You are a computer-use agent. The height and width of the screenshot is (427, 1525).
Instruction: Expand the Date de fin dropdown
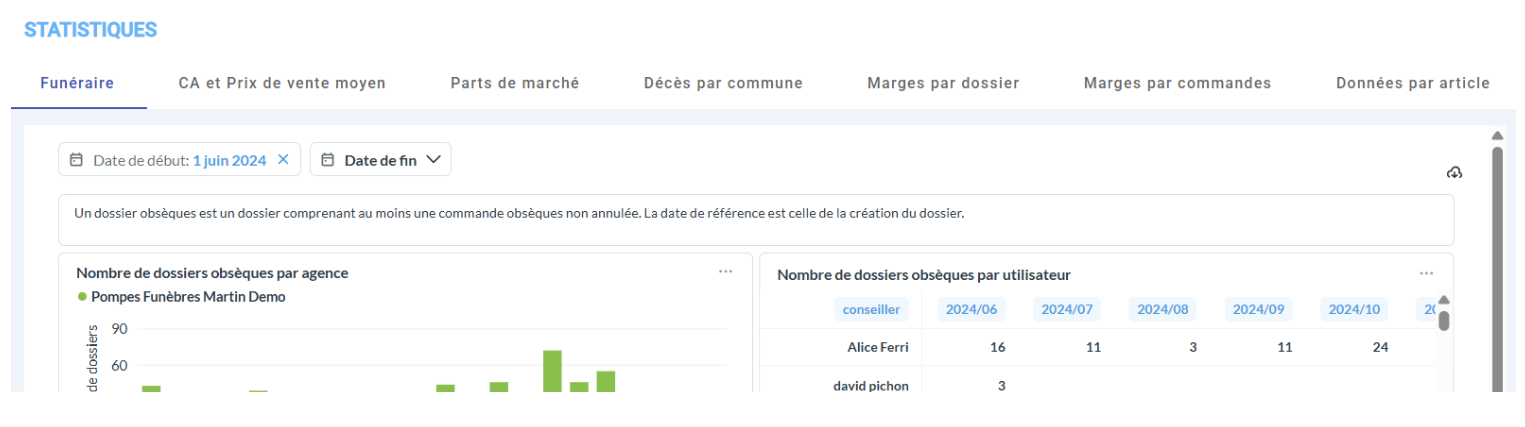click(x=433, y=160)
